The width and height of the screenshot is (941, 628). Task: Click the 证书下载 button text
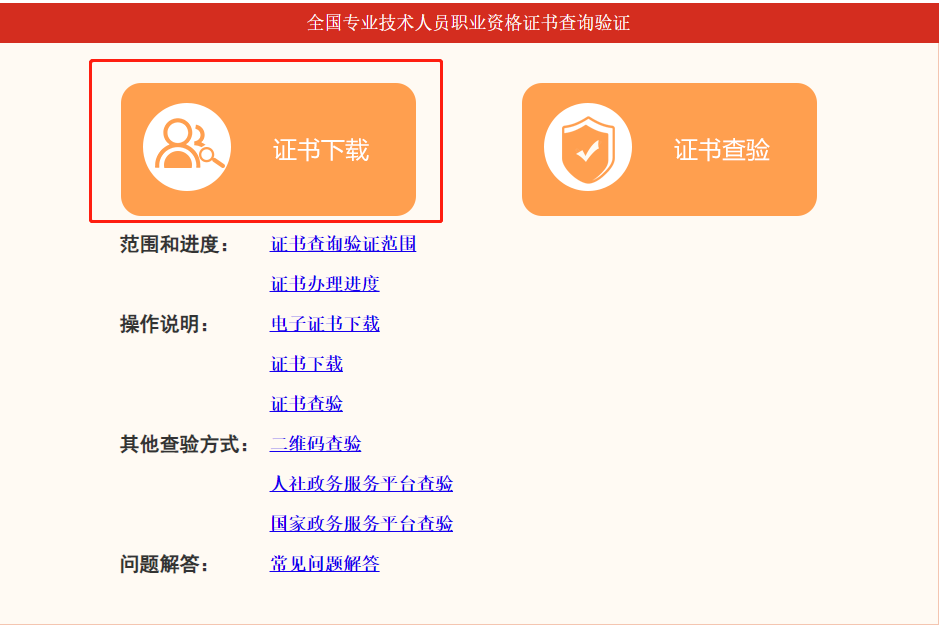(321, 150)
